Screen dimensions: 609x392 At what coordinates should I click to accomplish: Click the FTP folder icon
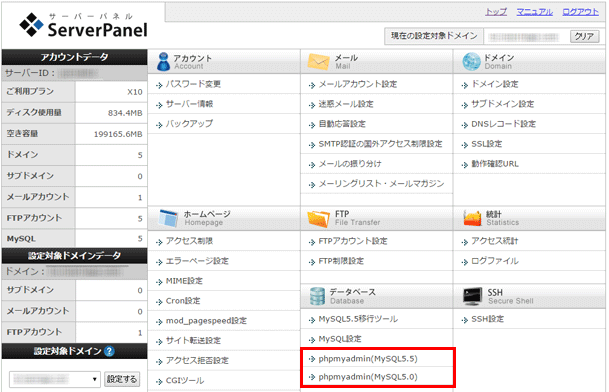pos(318,218)
